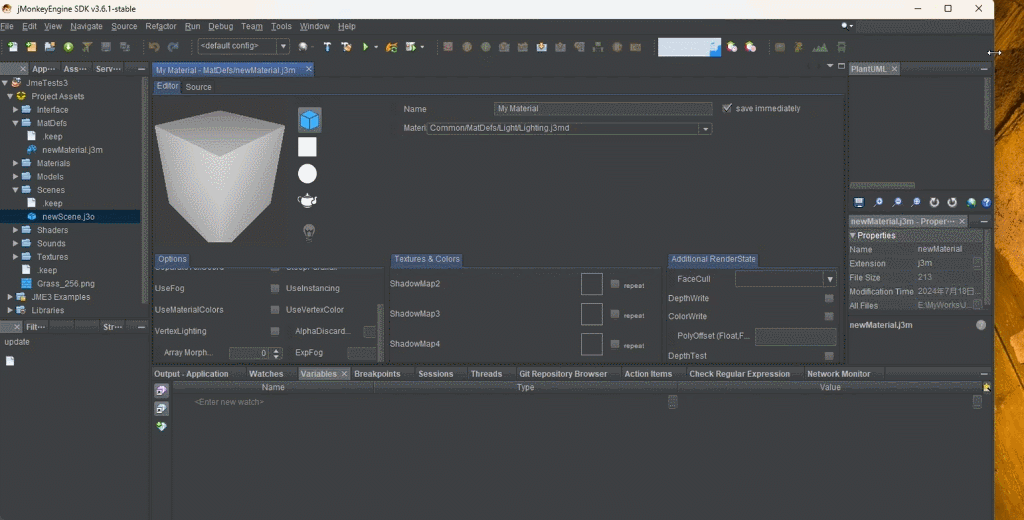
Task: Click the terrain mountains toolbar icon
Action: coord(820,47)
